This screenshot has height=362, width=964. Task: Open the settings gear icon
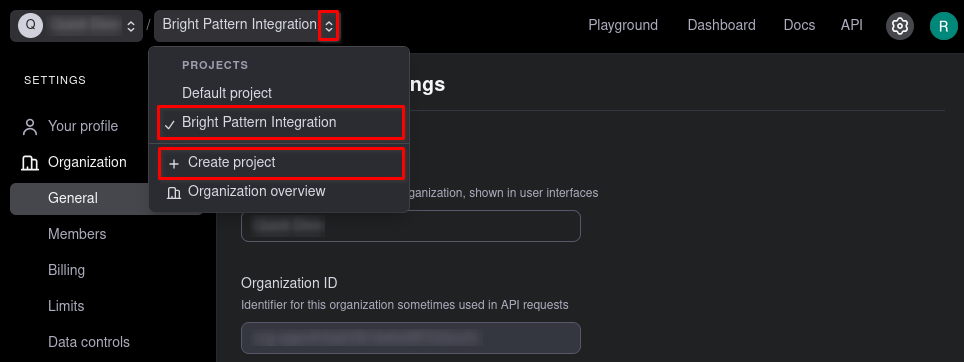click(899, 26)
